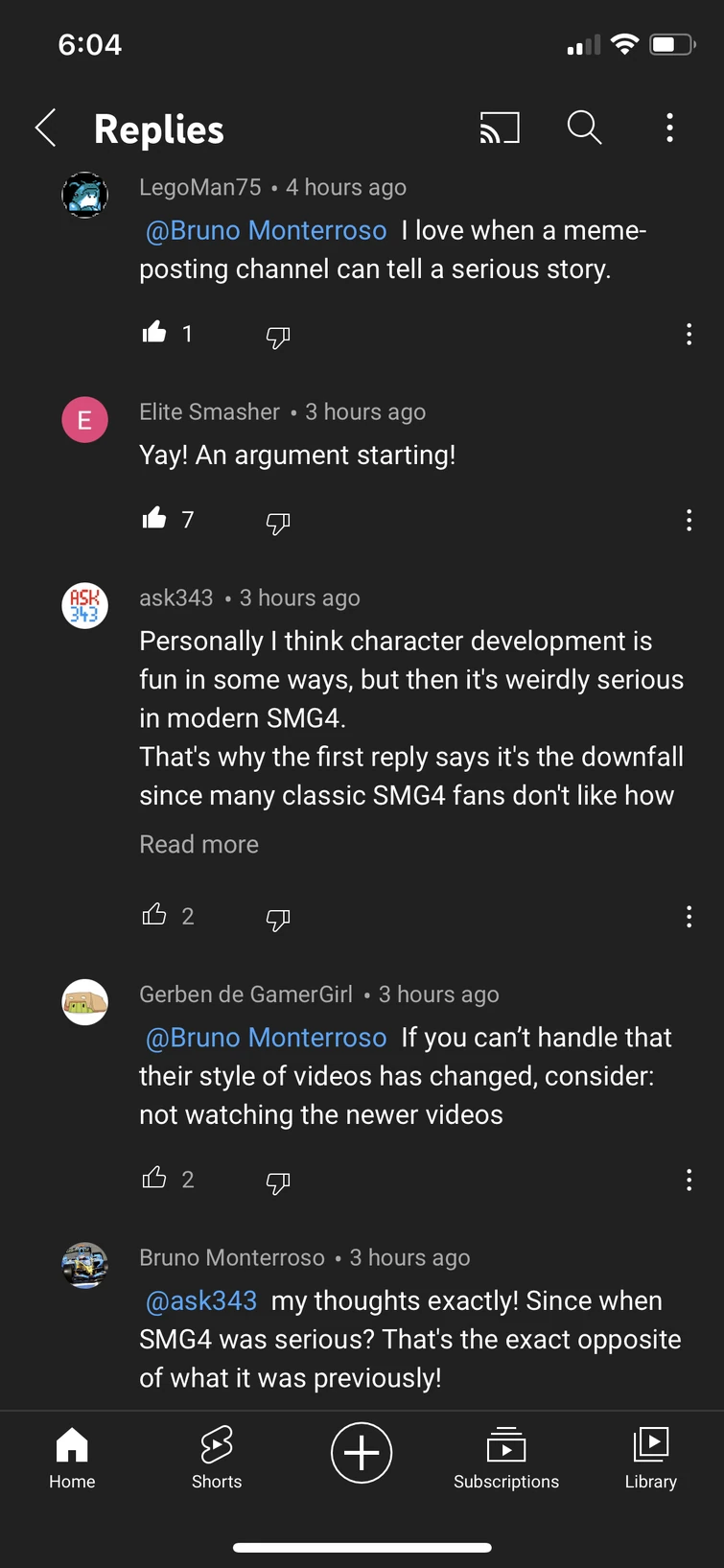Open options for LegoMan75's comment
This screenshot has height=1568, width=724.
689,334
